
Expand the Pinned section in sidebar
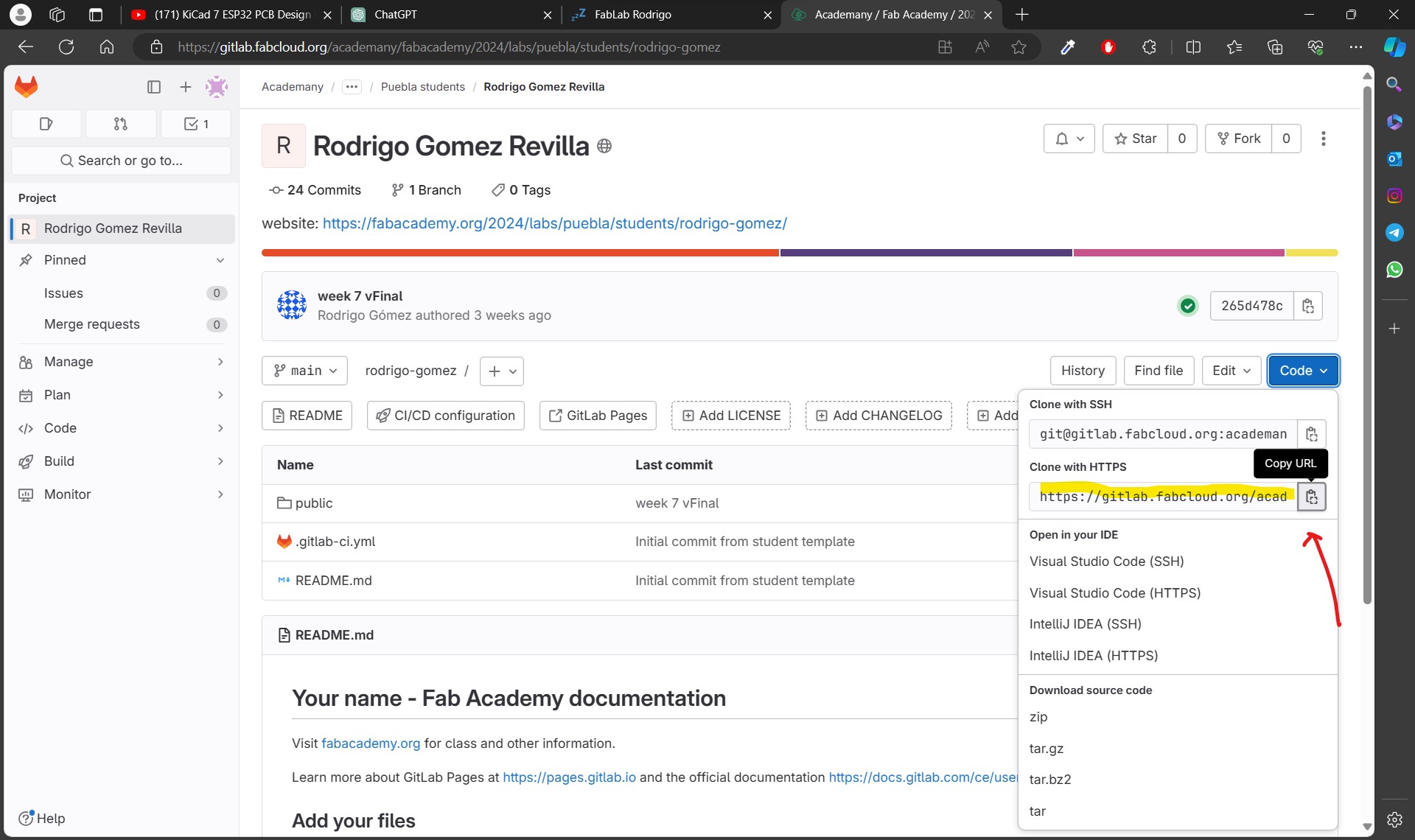pyautogui.click(x=122, y=260)
